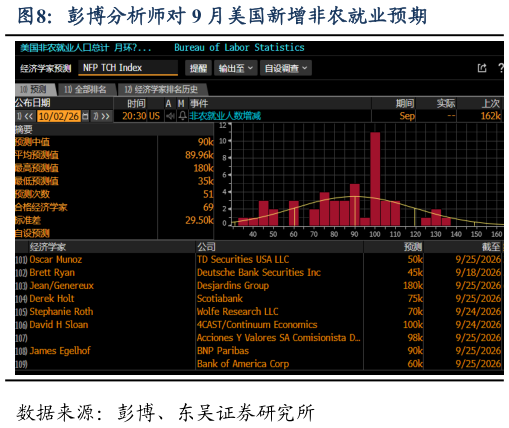Click the release date field 10/02/26
The height and width of the screenshot is (428, 509).
[59, 116]
